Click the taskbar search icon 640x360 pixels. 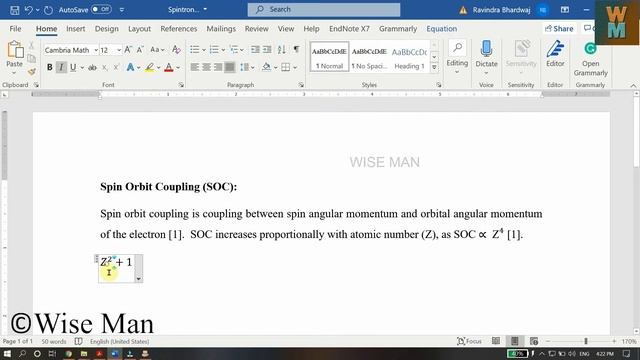[22, 353]
